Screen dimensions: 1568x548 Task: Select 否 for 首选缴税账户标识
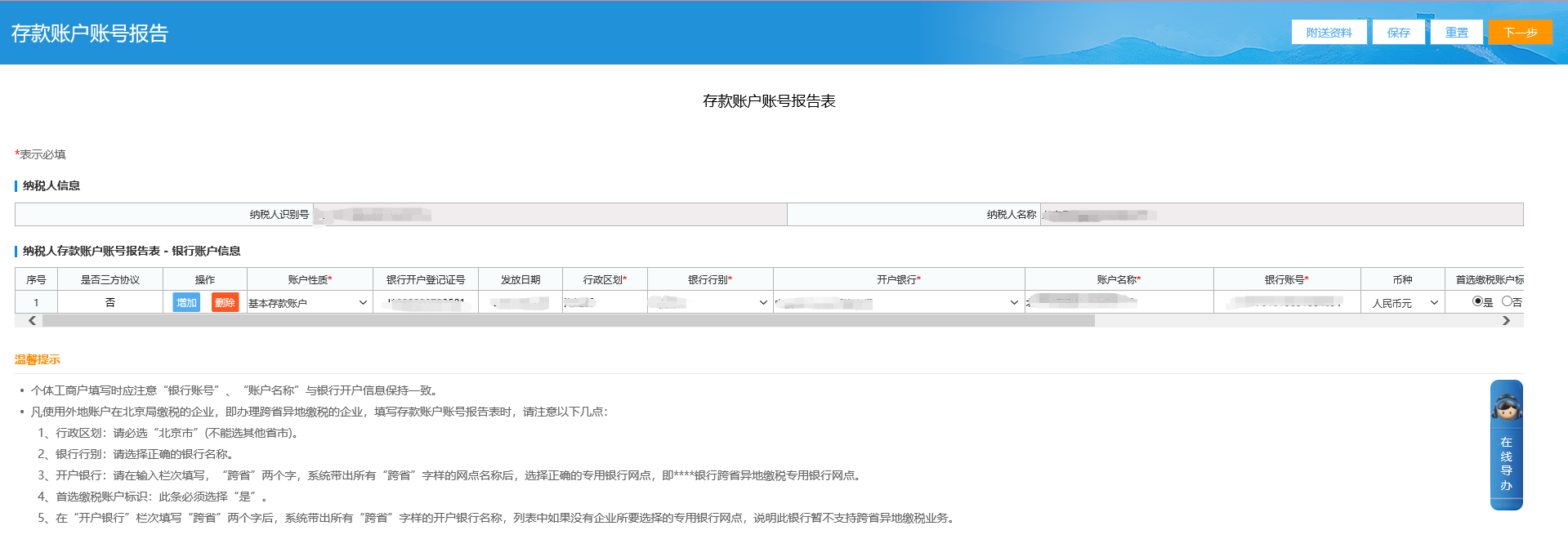1507,301
